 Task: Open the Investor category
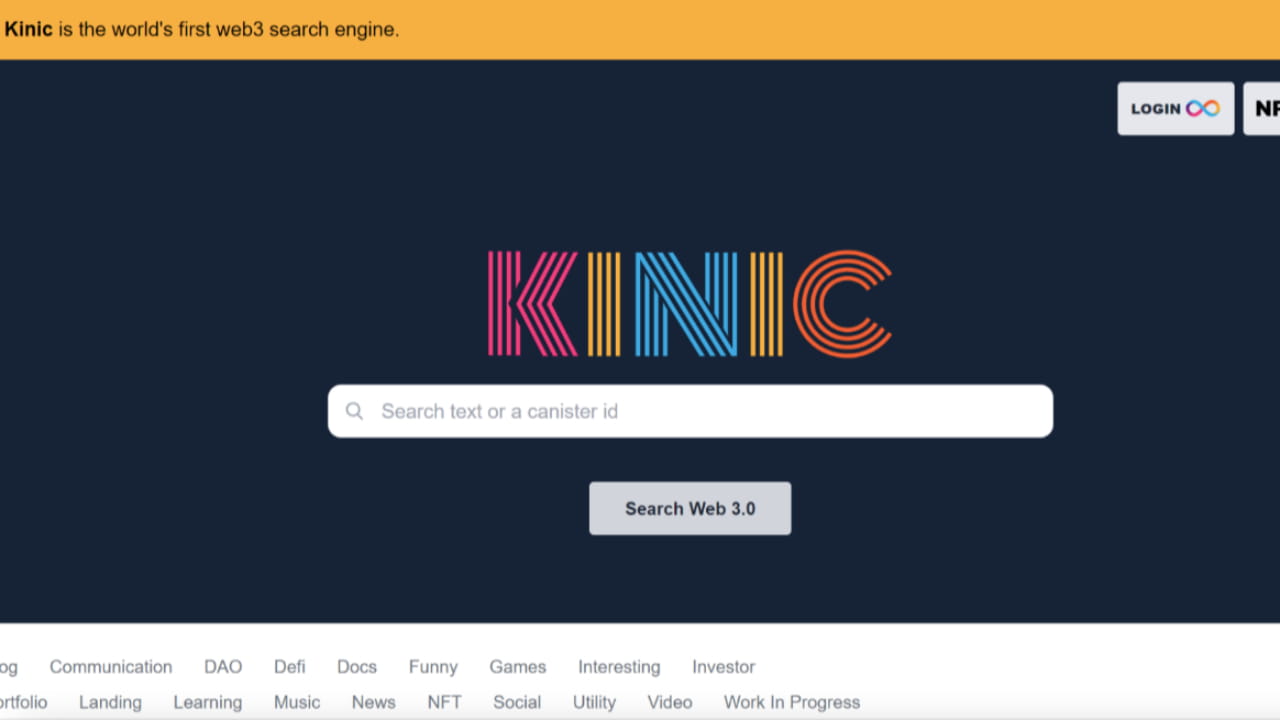pyautogui.click(x=724, y=667)
